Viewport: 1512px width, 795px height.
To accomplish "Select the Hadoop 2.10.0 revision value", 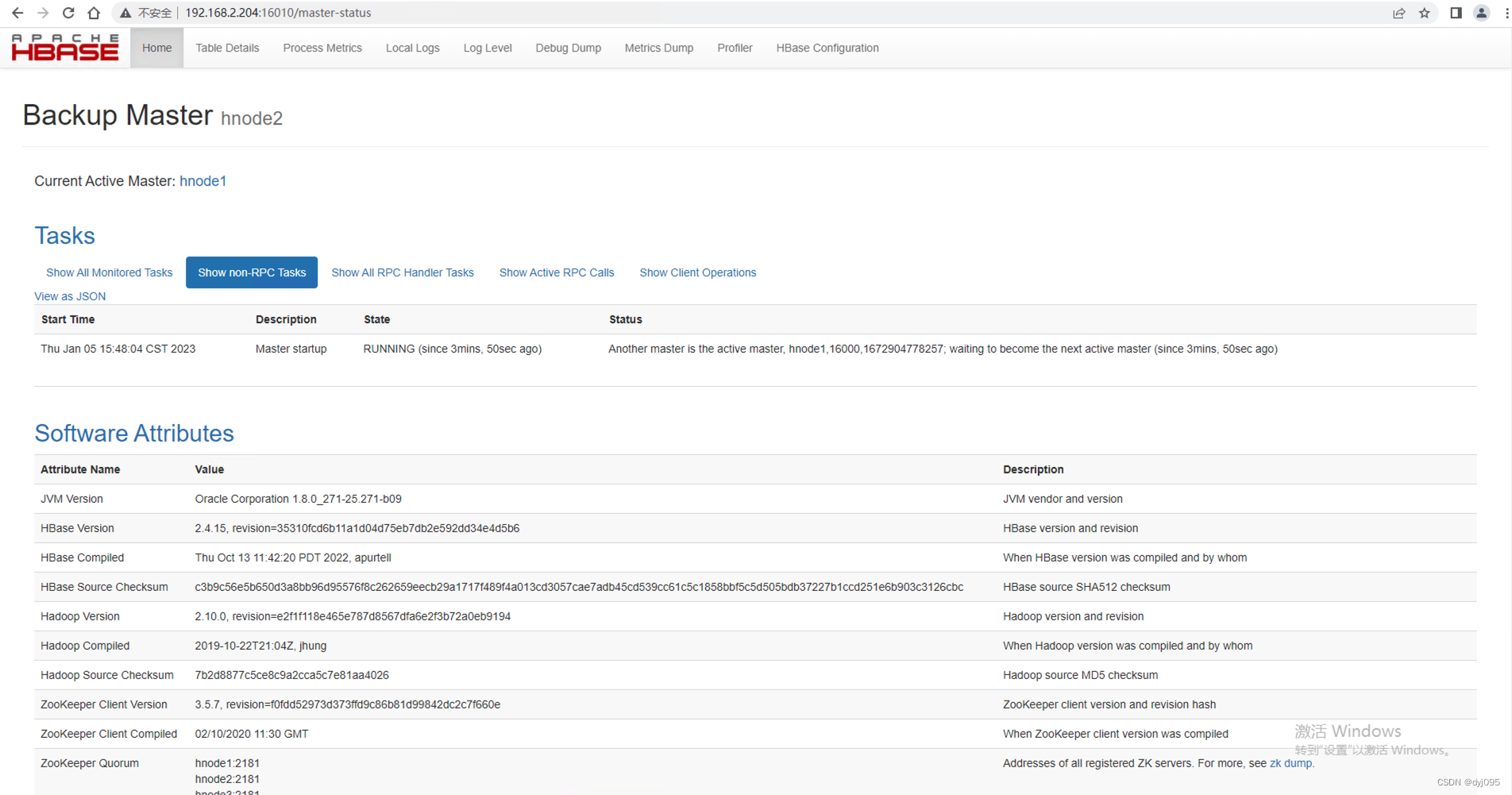I will 353,616.
